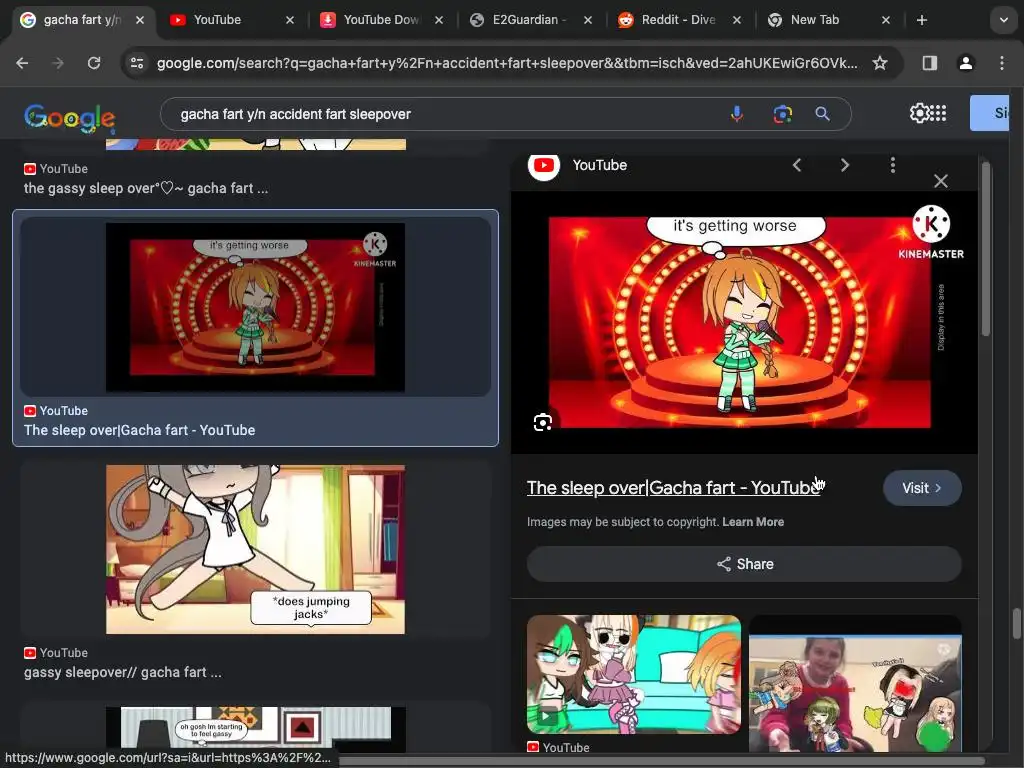1024x768 pixels.
Task: Submit search with magnifier icon
Action: click(822, 114)
